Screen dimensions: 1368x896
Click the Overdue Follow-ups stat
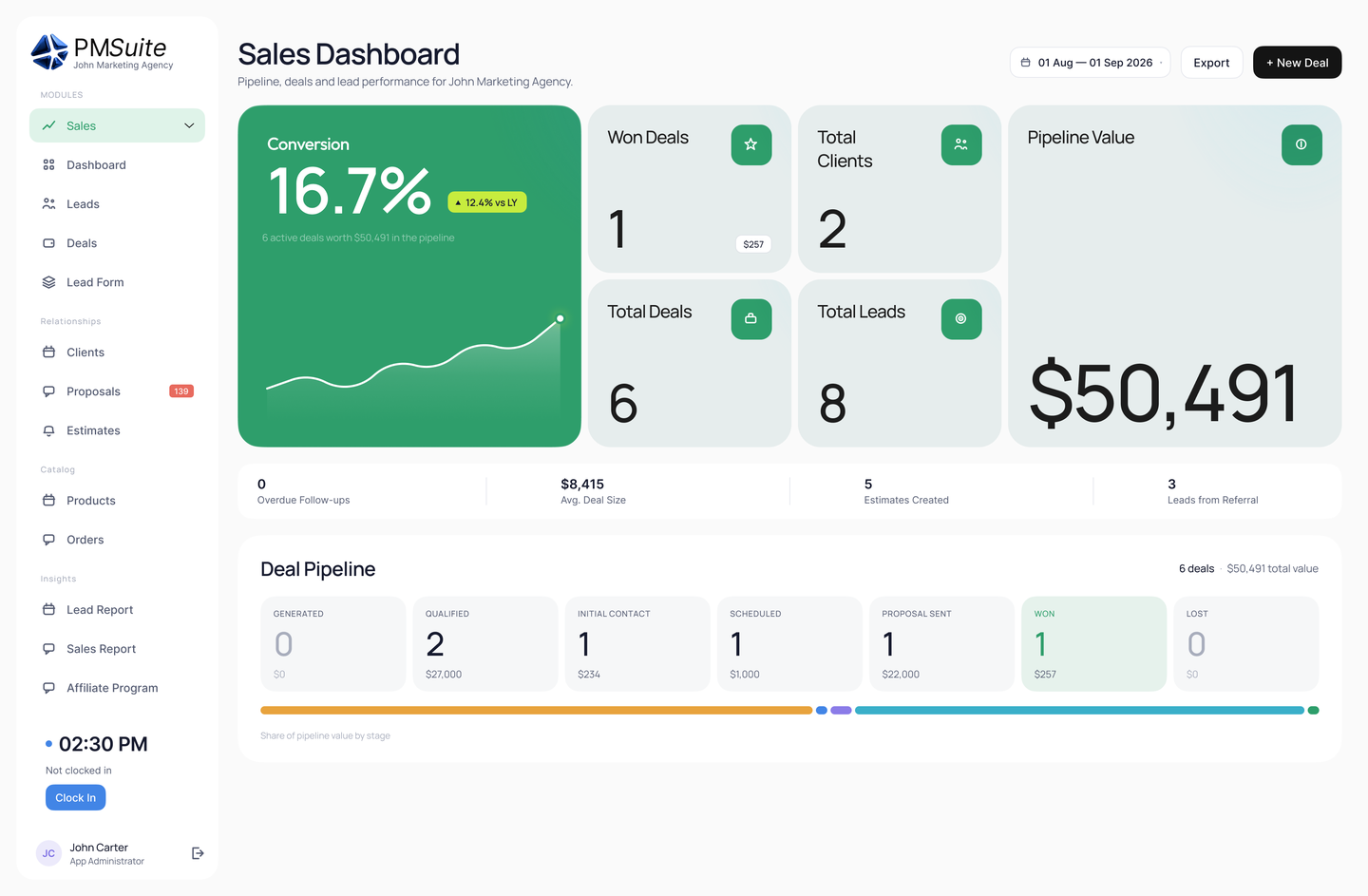[303, 491]
